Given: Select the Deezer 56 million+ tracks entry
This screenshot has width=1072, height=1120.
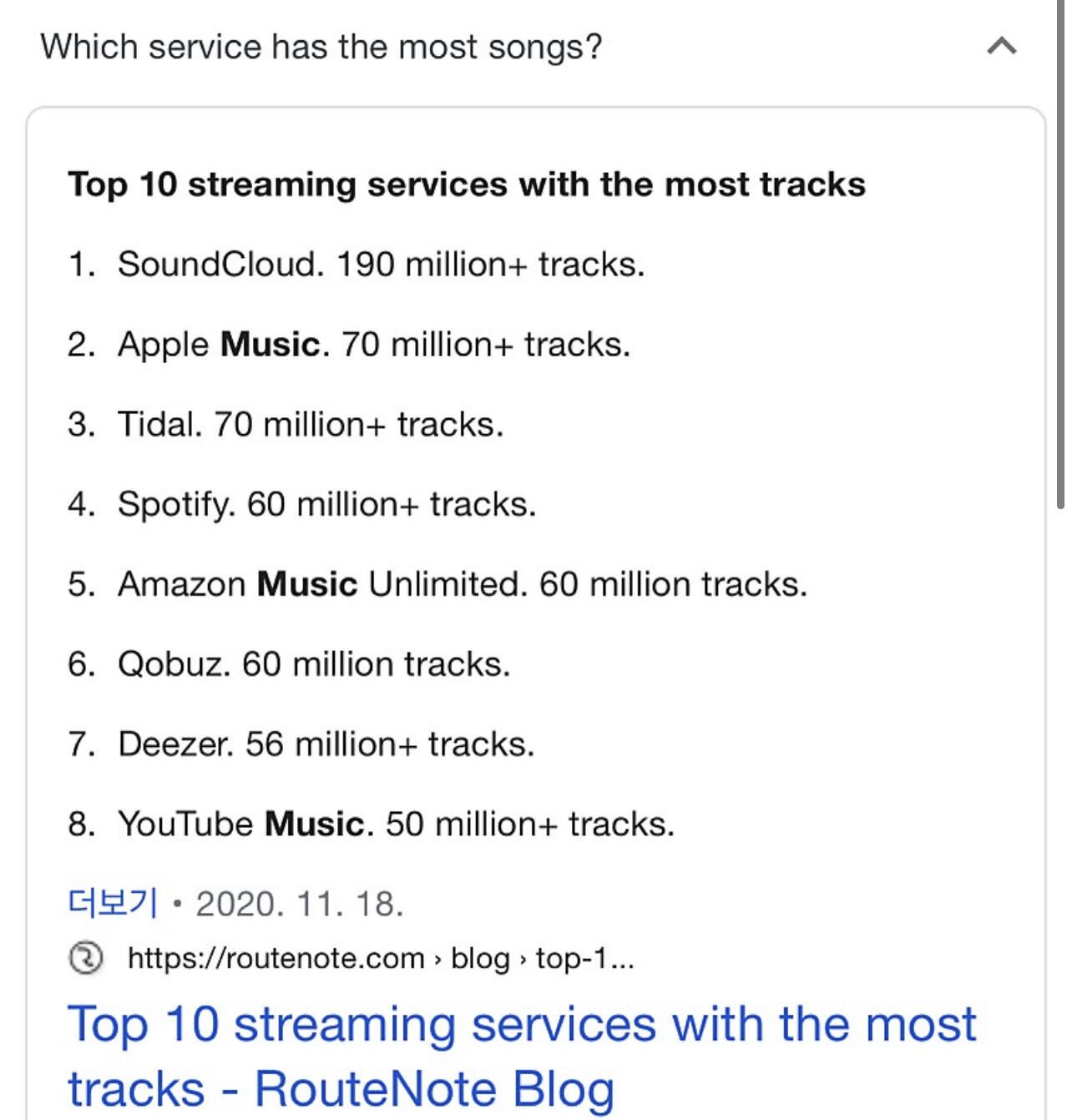Looking at the screenshot, I should coord(326,744).
